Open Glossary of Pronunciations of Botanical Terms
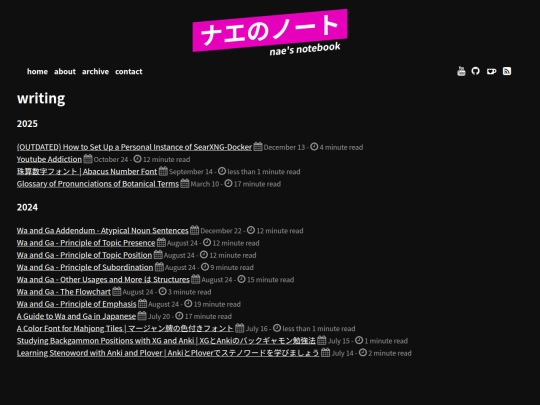540x405 pixels. (x=98, y=184)
